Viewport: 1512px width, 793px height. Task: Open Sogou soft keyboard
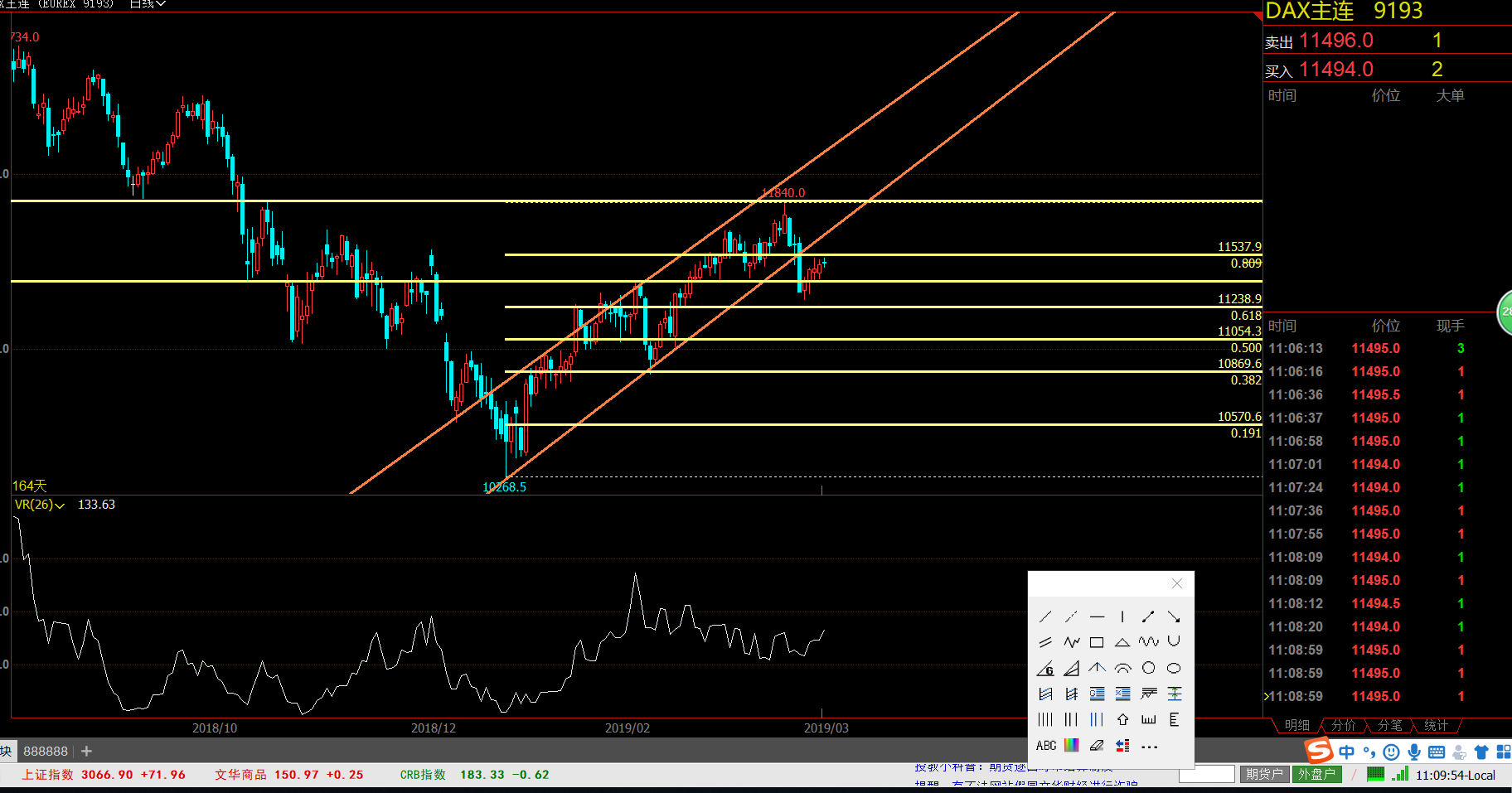(x=1437, y=752)
